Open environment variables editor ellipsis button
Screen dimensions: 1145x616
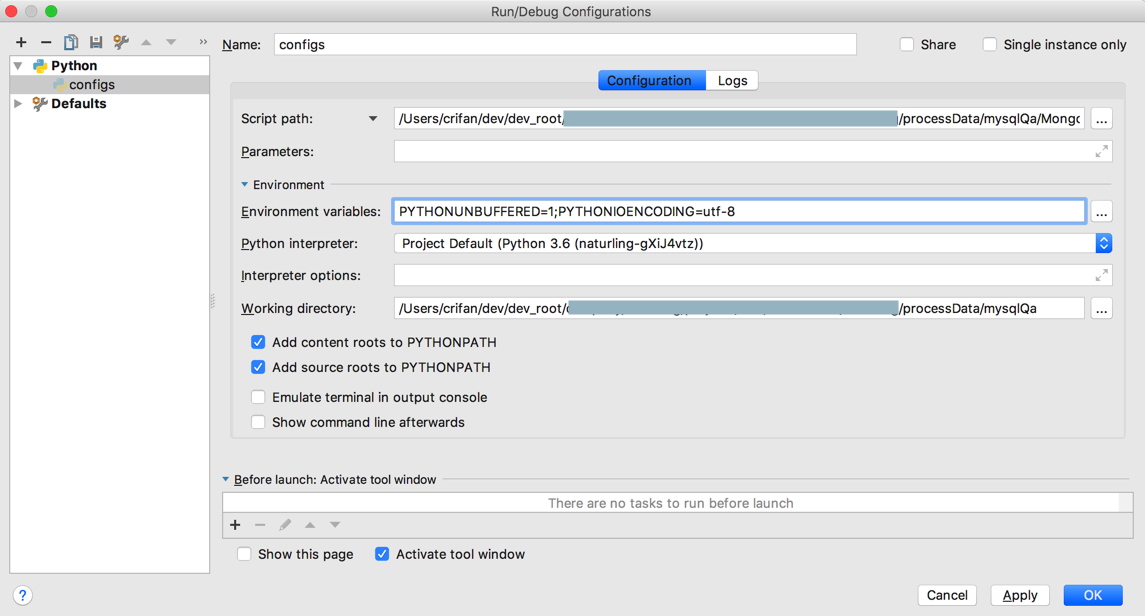[1101, 212]
